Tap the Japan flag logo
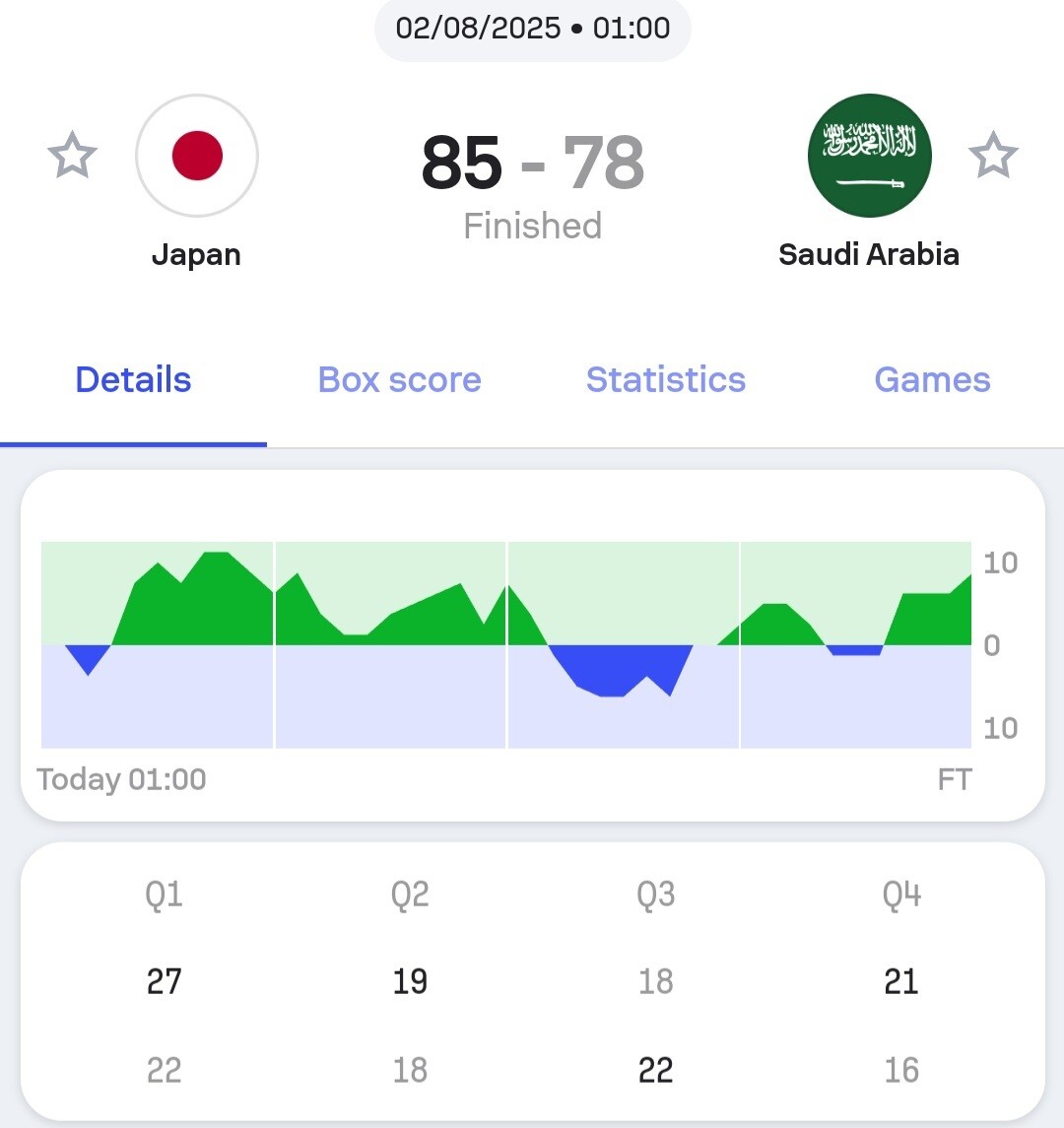This screenshot has height=1128, width=1064. [x=197, y=156]
